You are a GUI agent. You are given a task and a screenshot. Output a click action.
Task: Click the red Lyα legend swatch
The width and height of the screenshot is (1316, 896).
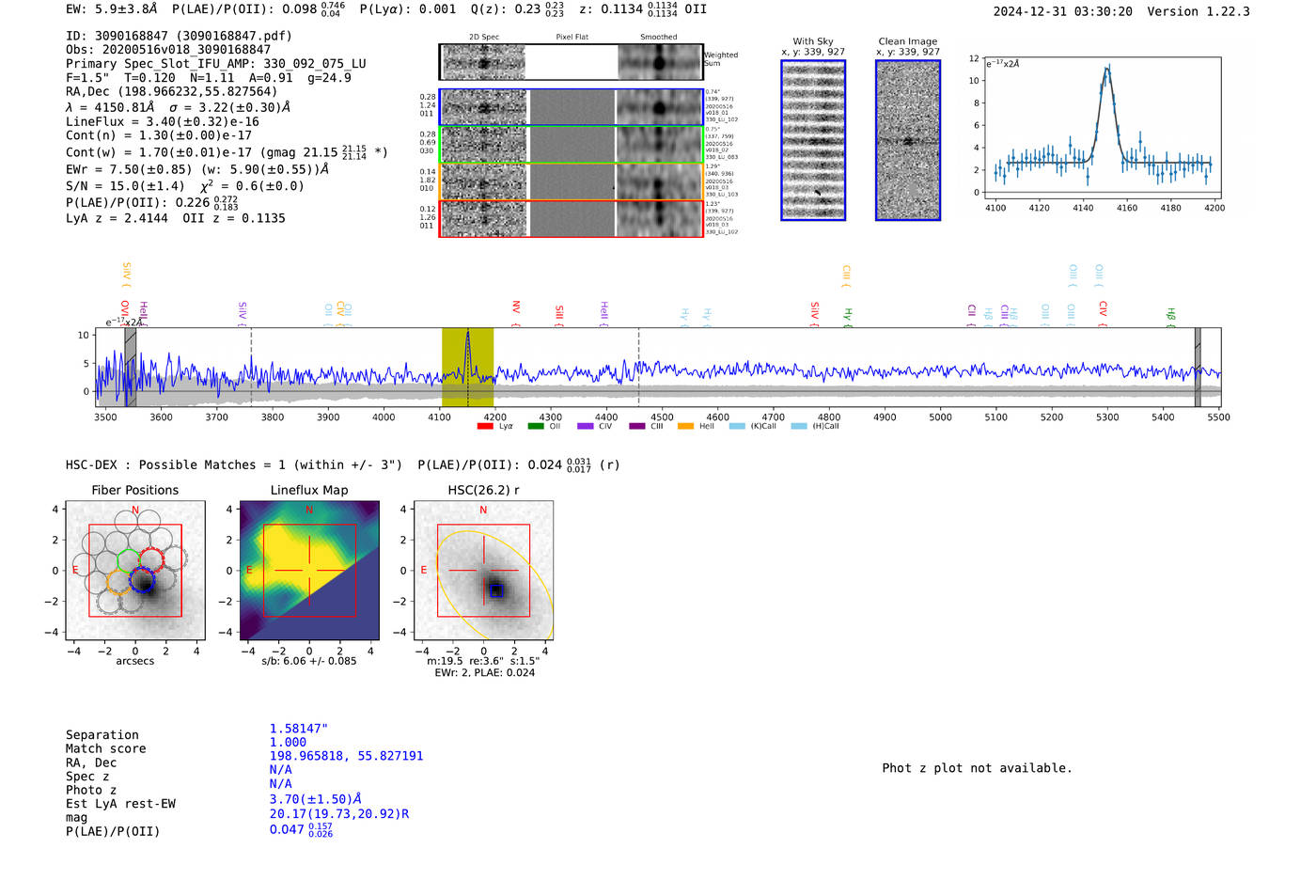pyautogui.click(x=485, y=427)
